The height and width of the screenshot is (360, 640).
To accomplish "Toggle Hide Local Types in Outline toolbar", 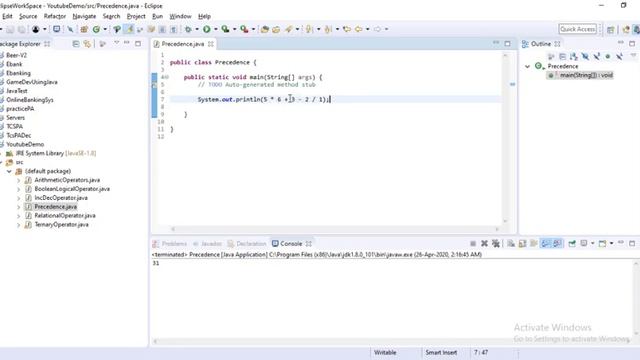I will tap(619, 57).
